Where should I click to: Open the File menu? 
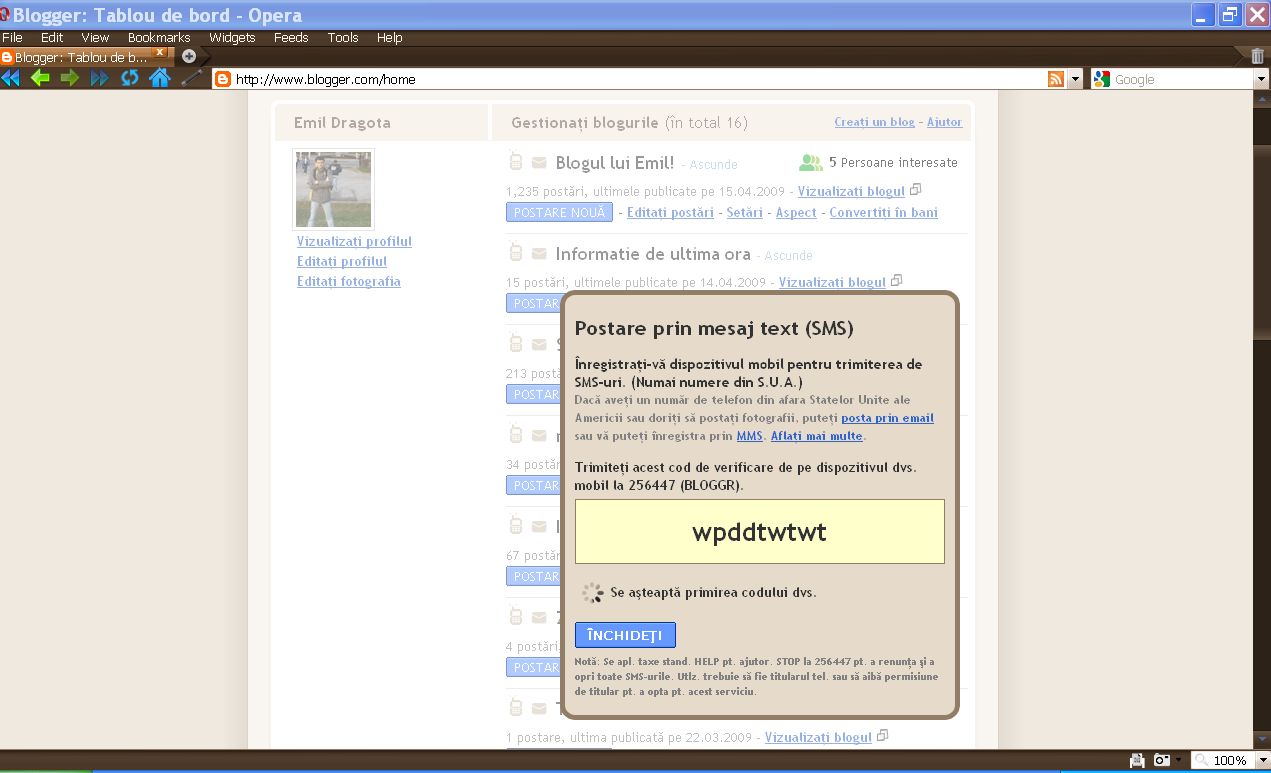pyautogui.click(x=12, y=37)
